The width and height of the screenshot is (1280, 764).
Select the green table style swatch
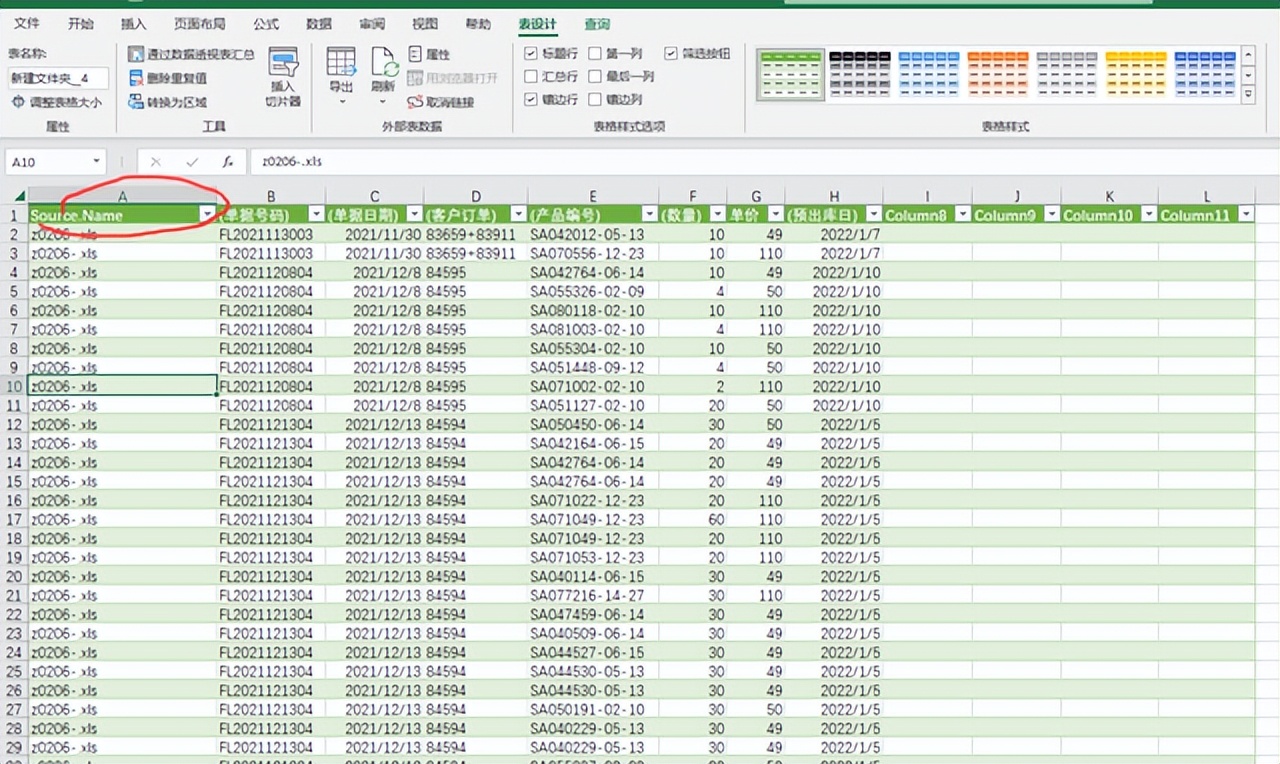[x=791, y=74]
